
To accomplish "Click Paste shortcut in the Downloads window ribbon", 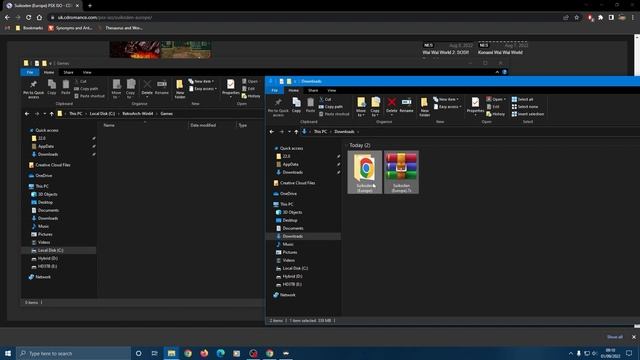I will coord(334,114).
